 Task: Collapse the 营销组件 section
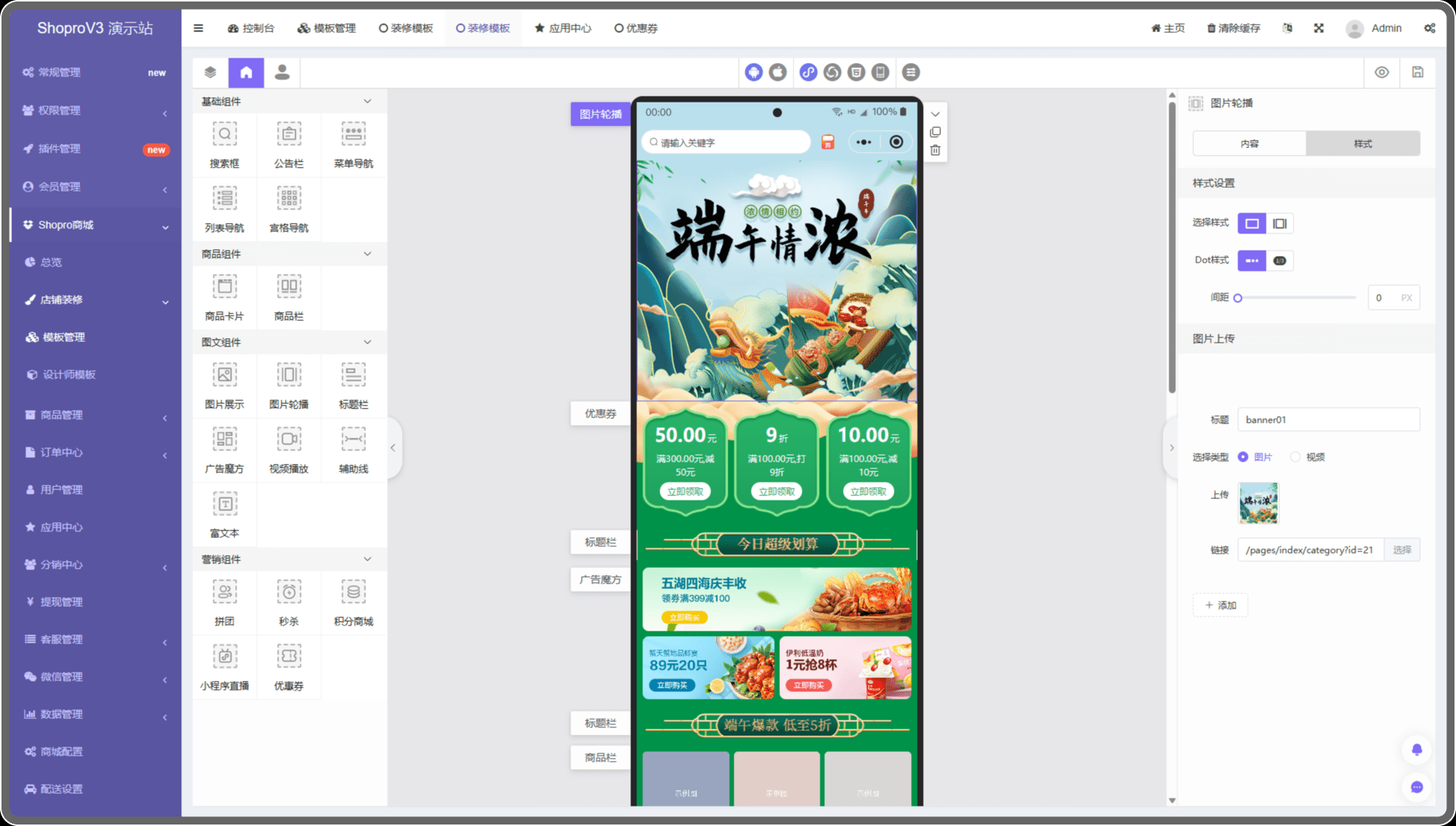(x=368, y=560)
